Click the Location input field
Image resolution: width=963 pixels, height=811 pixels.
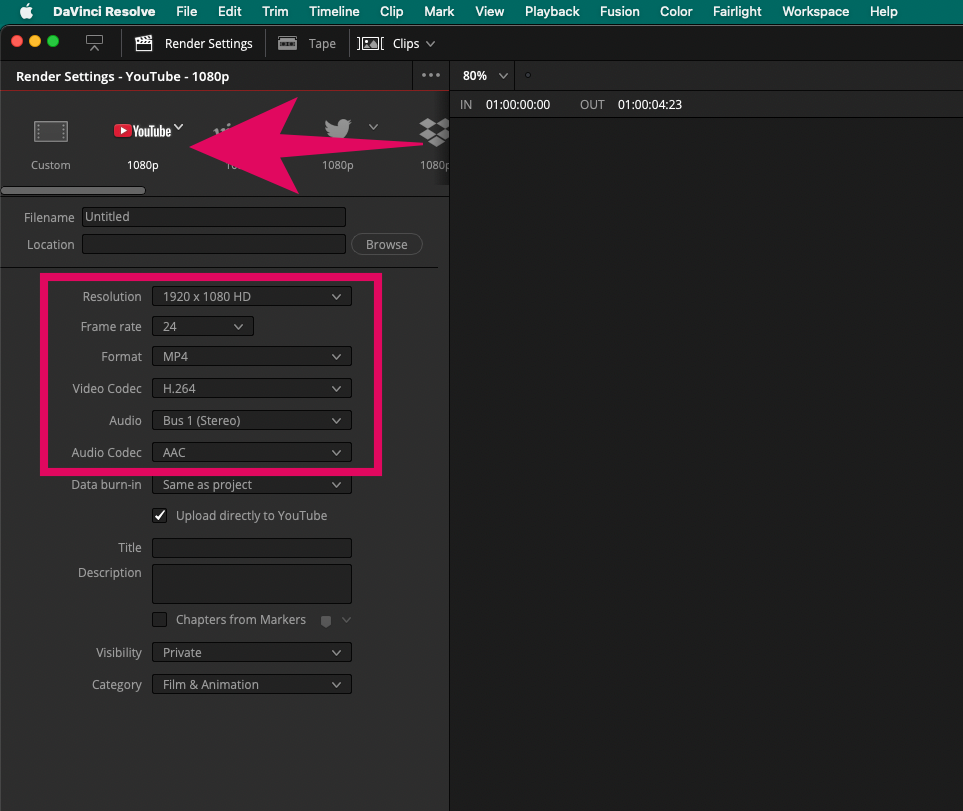click(x=214, y=244)
